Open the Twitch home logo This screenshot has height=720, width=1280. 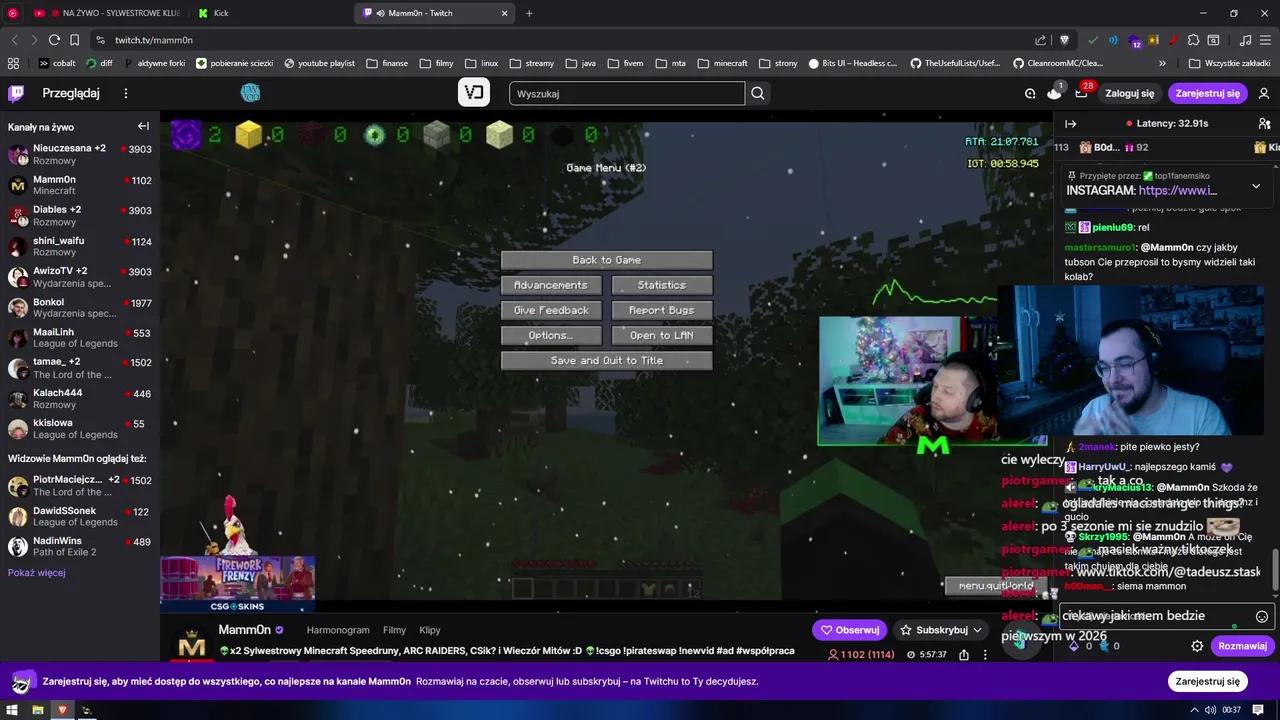tap(16, 93)
